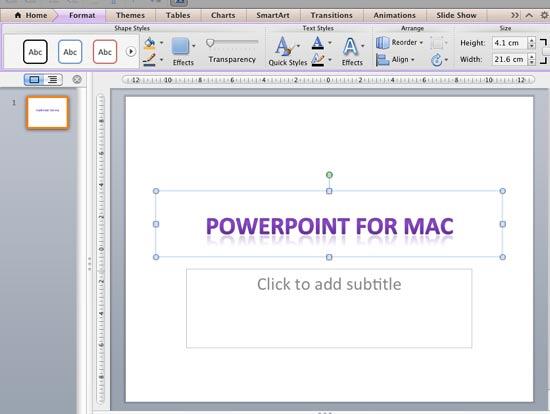Screen dimensions: 550x414
Task: Click the Quick Styles text icon
Action: click(284, 46)
